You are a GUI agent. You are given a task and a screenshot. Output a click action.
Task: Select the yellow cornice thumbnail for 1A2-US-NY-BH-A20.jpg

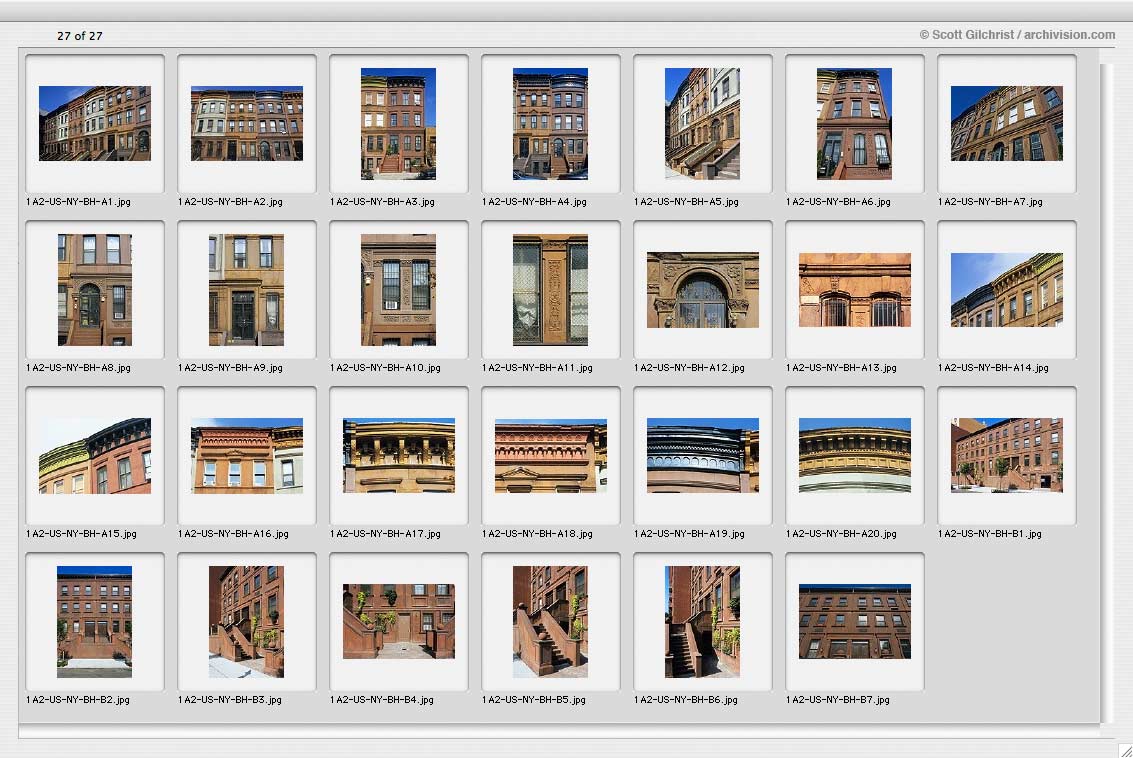point(855,456)
